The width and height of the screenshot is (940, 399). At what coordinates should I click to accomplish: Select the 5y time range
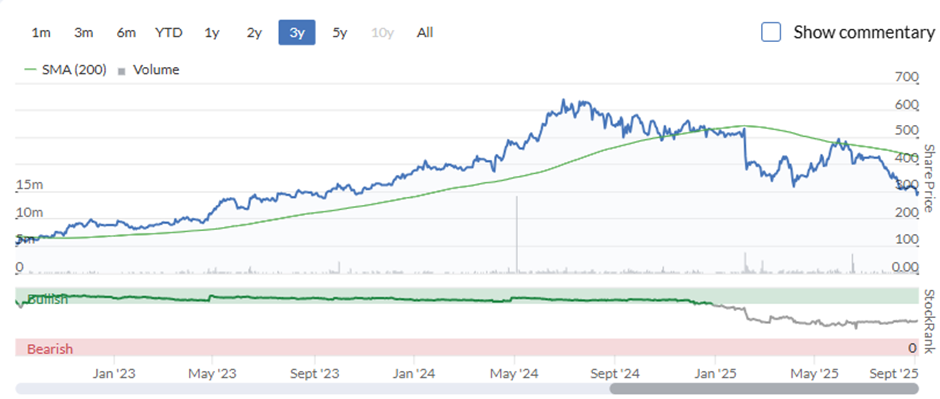[x=339, y=33]
